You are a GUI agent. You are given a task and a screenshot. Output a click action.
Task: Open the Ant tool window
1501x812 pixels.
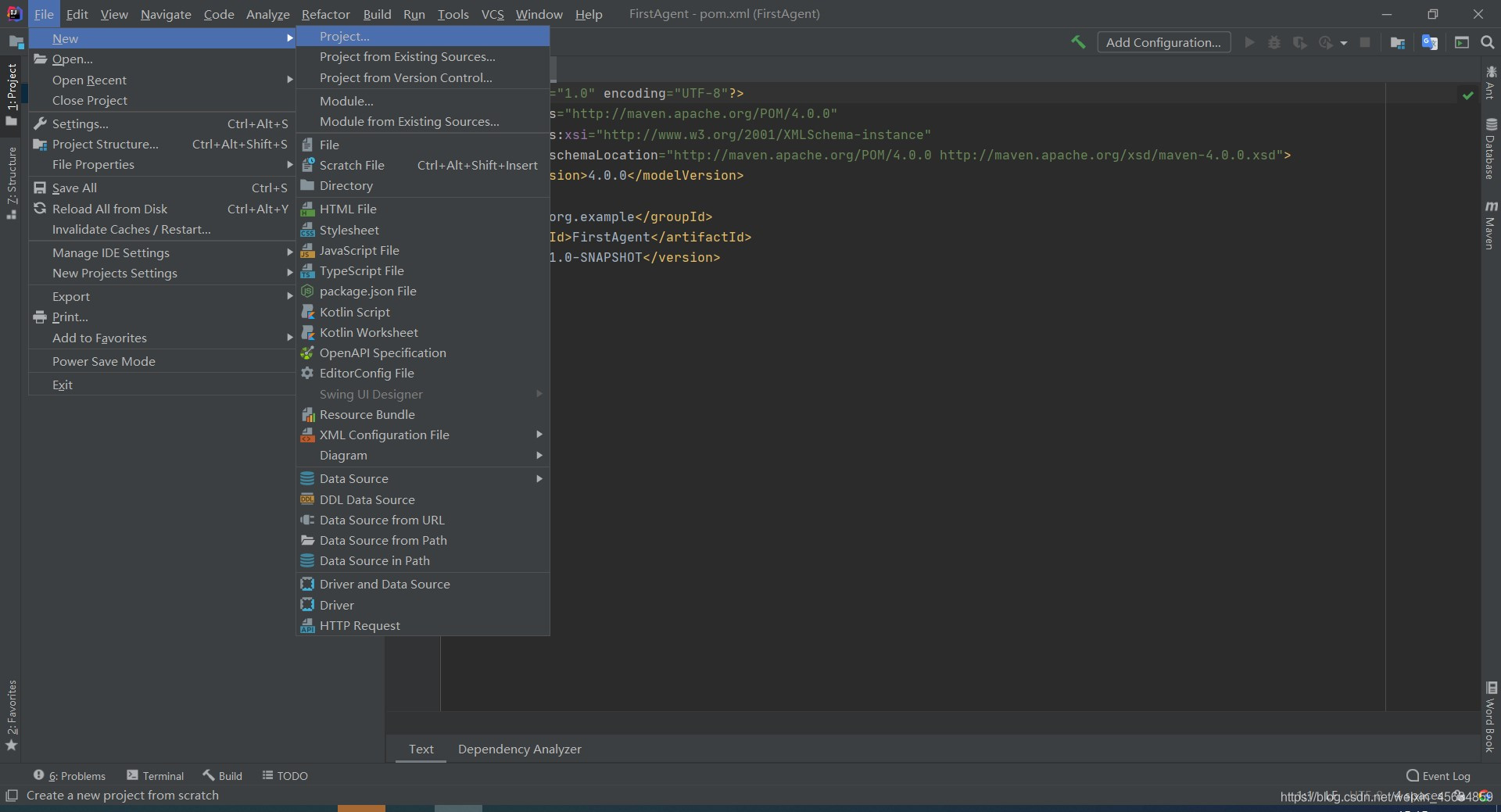(1491, 82)
